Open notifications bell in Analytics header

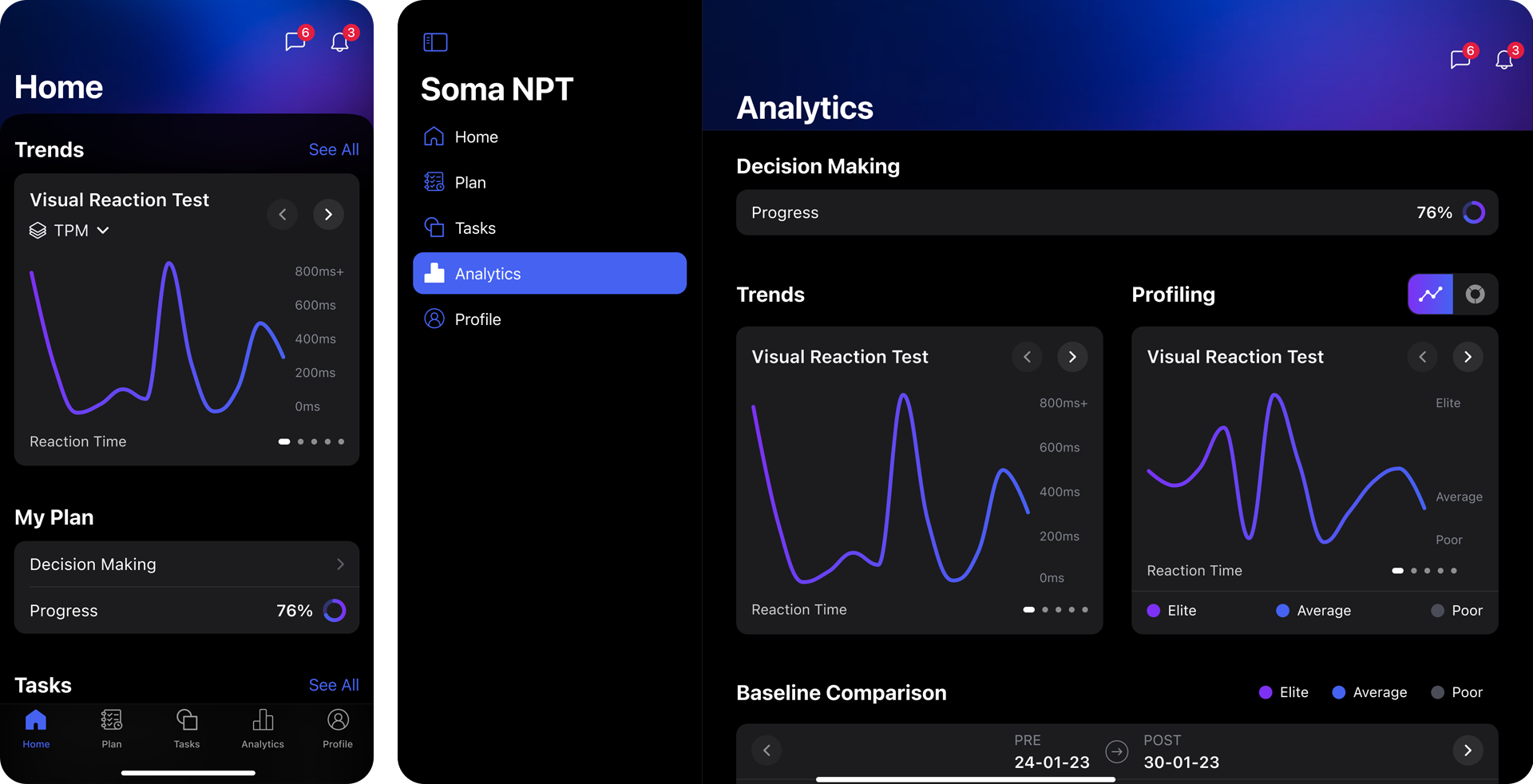1504,59
